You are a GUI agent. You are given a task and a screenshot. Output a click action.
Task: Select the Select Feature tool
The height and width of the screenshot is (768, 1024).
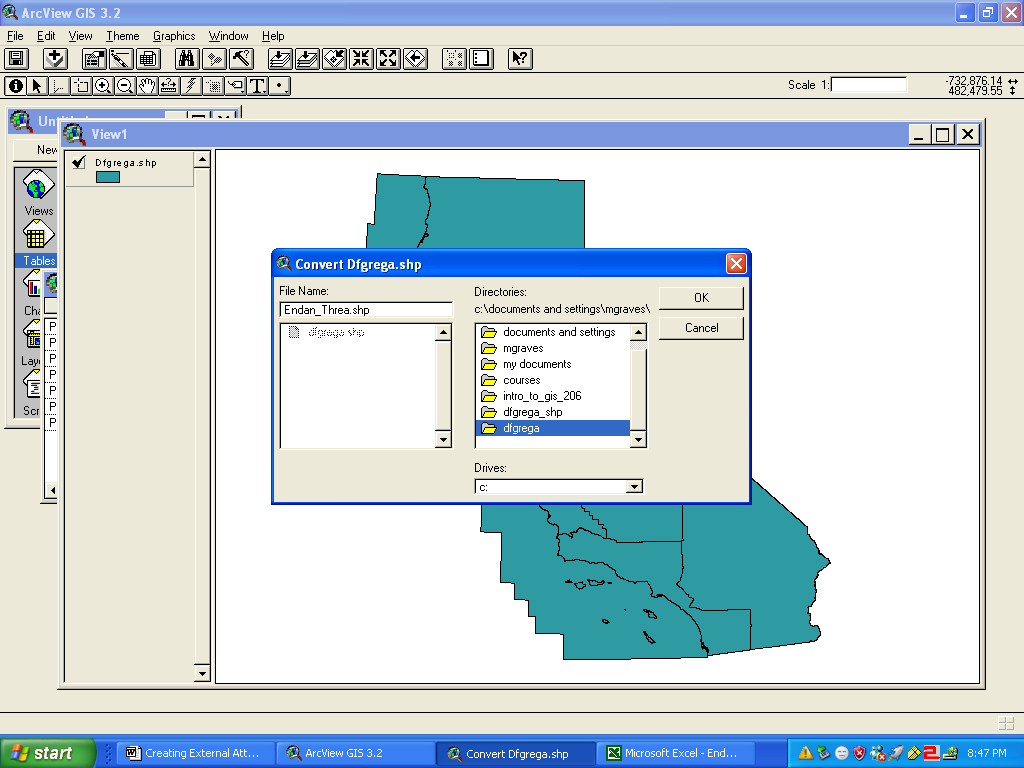coord(81,86)
